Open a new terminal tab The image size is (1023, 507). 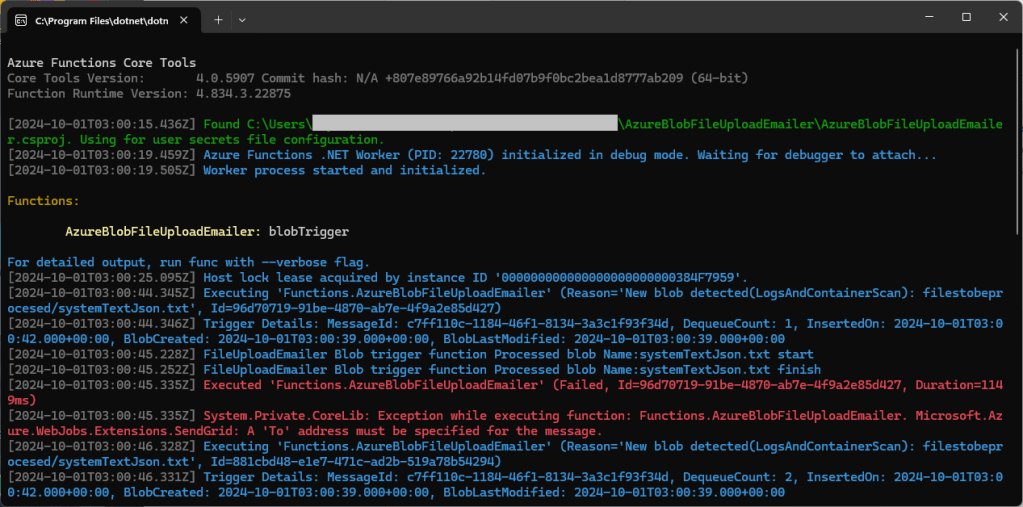point(218,19)
